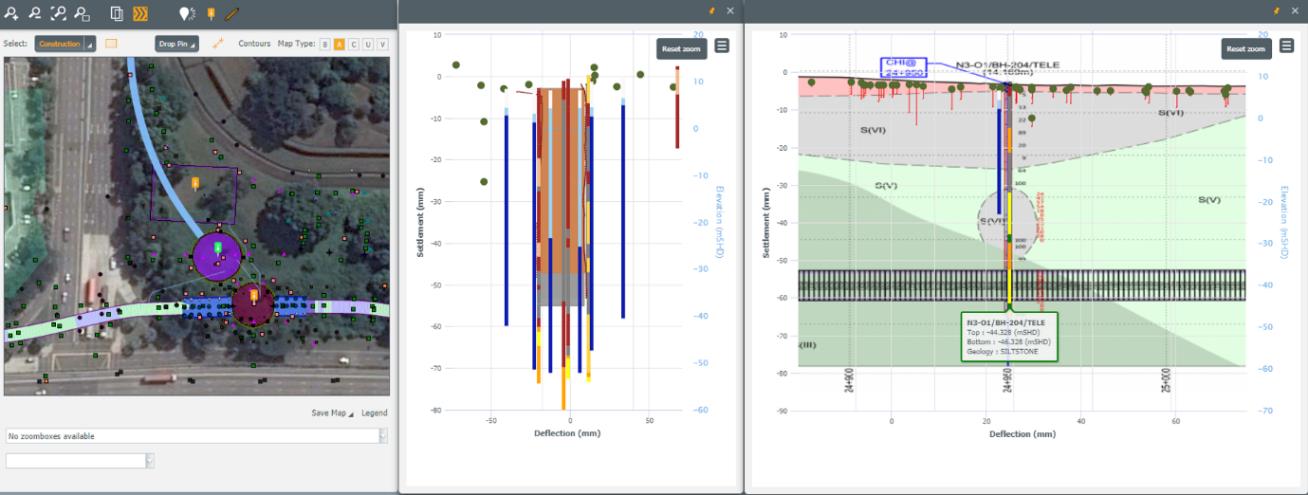This screenshot has height=495, width=1308.
Task: Close the middle chart panel
Action: 730,10
